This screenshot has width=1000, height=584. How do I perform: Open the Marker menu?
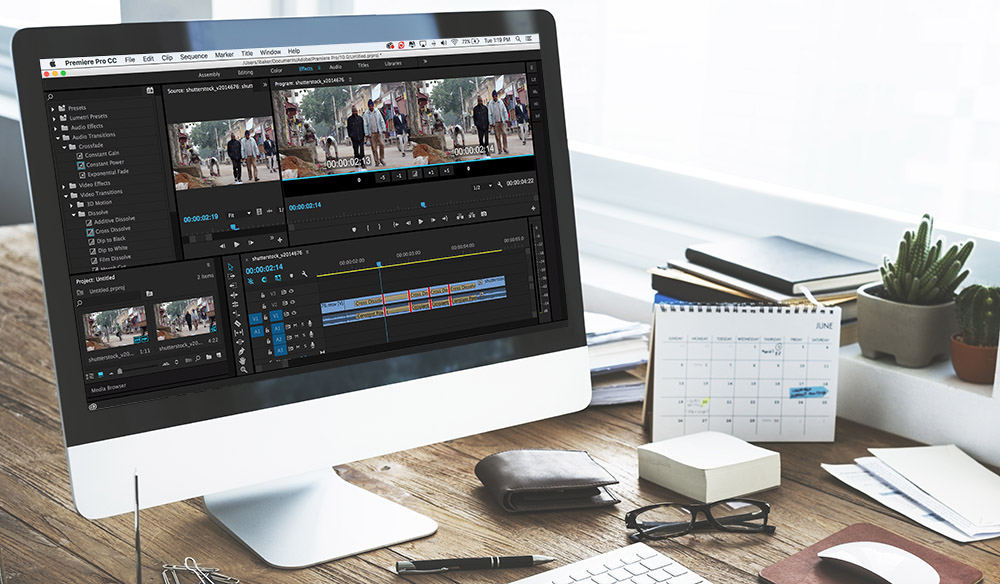tap(224, 55)
